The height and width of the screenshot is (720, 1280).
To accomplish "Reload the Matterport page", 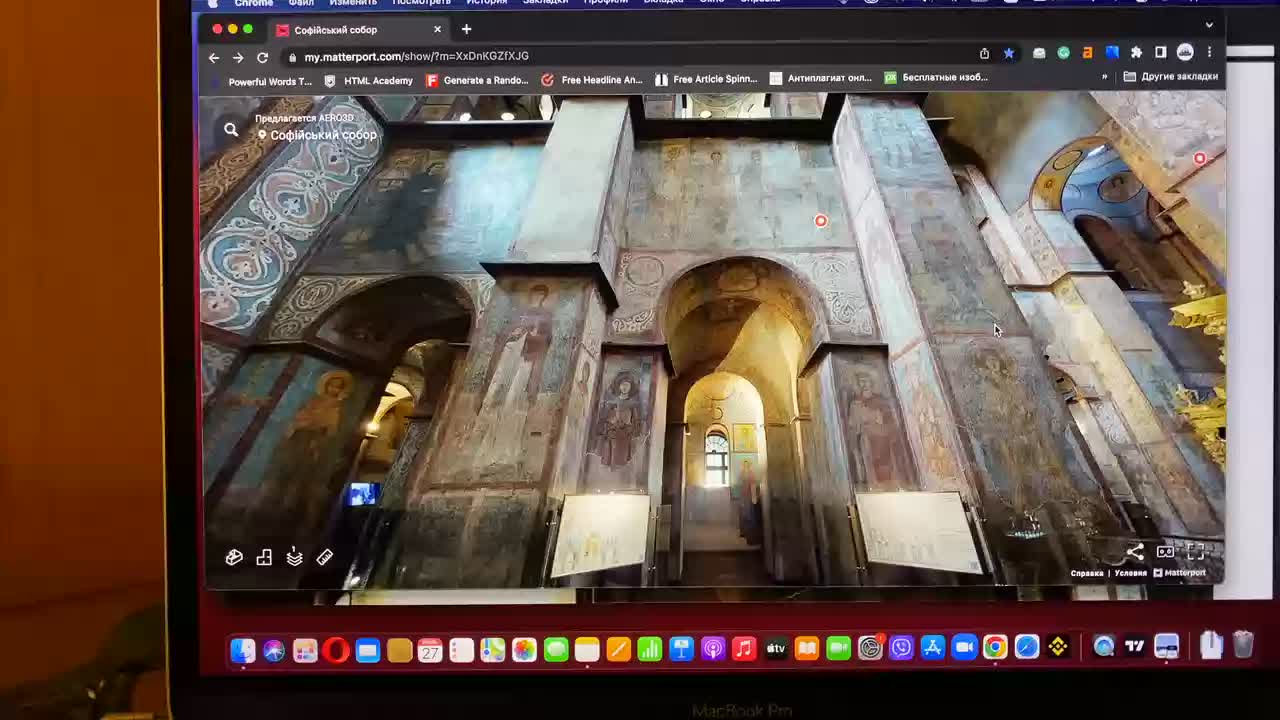I will coord(262,57).
